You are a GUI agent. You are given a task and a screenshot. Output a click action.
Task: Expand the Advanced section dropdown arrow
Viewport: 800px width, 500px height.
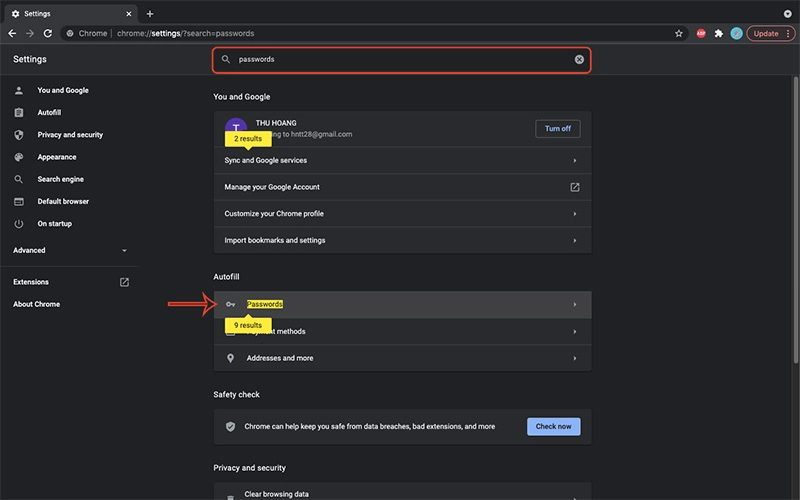(124, 251)
